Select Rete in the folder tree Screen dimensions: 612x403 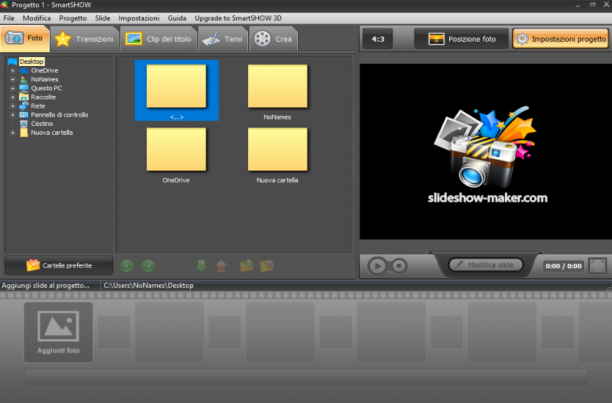point(38,106)
